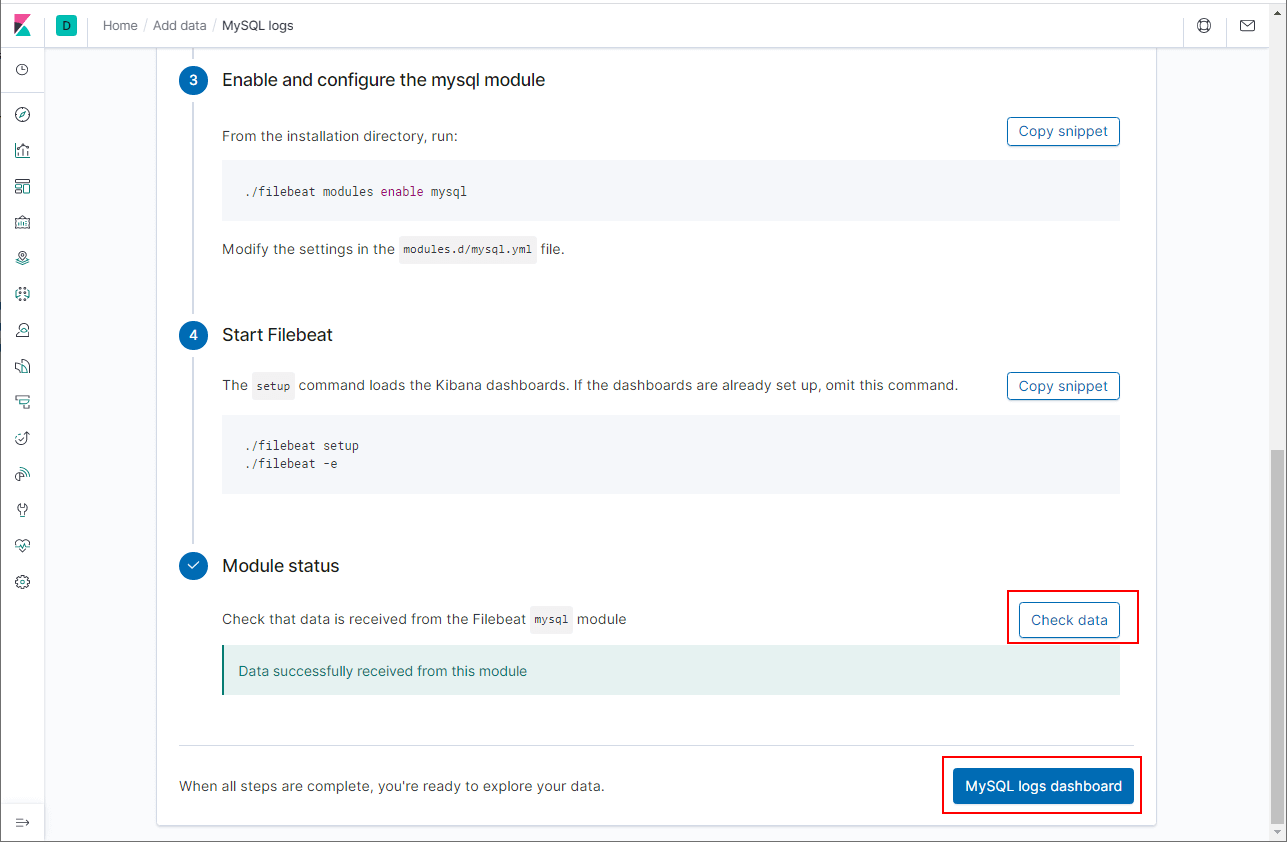Open APM icon in sidebar
Image resolution: width=1287 pixels, height=842 pixels.
pos(23,402)
